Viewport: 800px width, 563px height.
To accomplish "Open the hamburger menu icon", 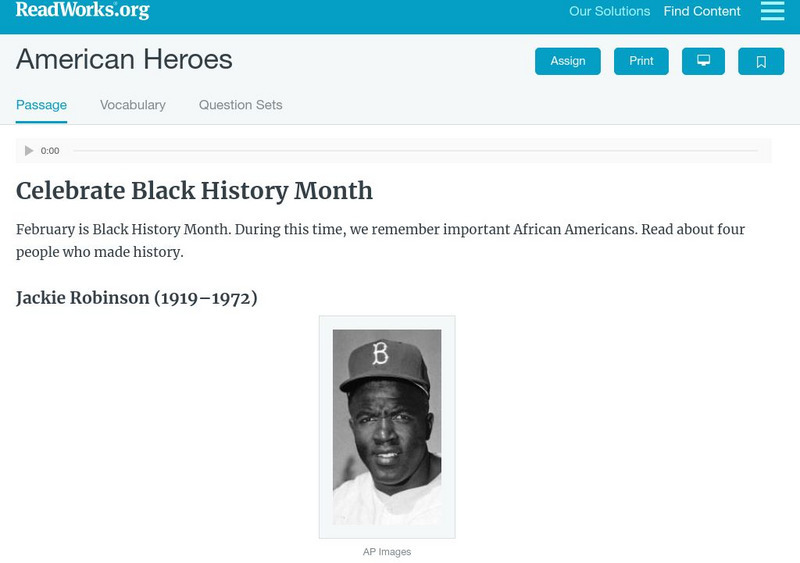I will click(x=772, y=11).
